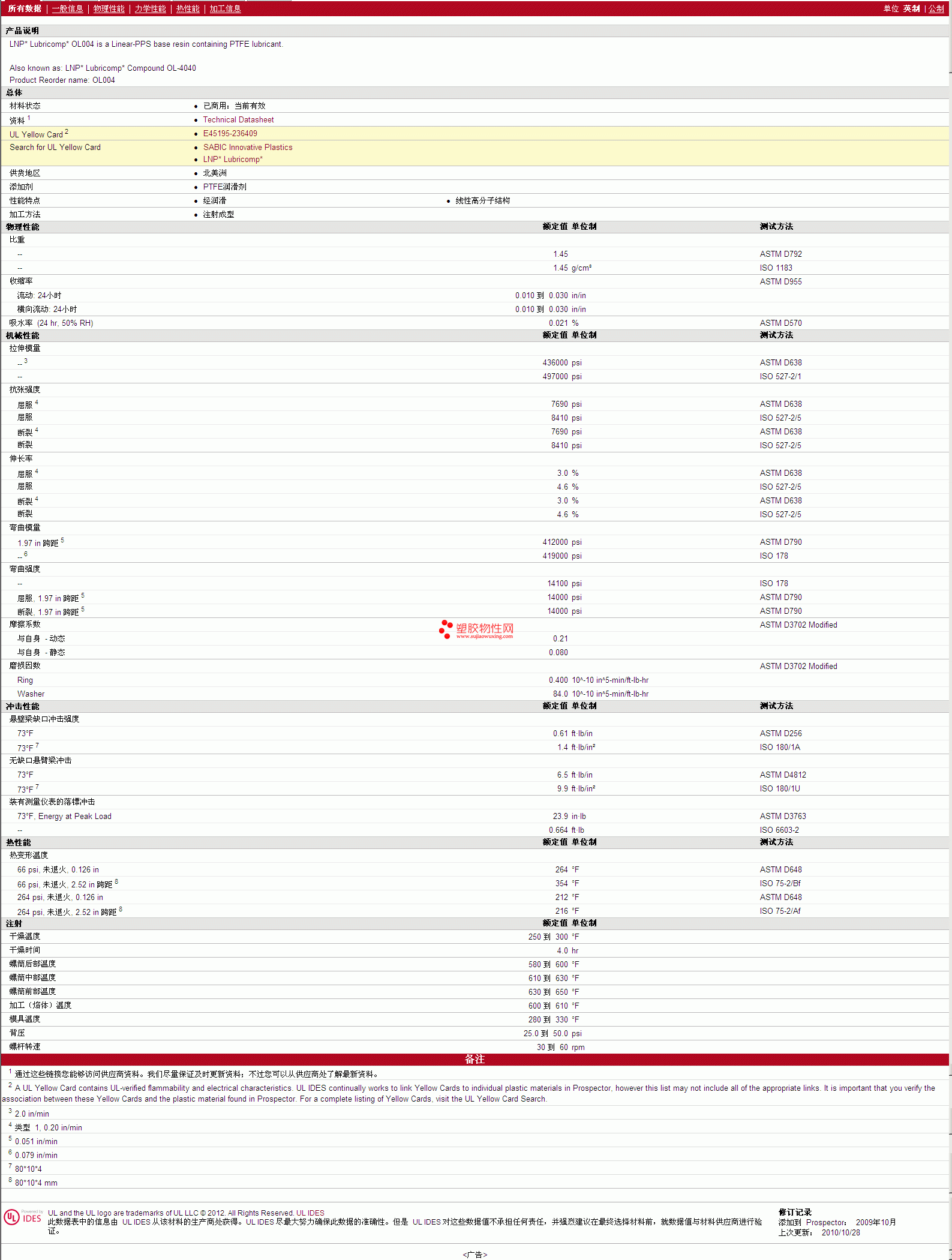
Task: Click the 73°F, Energy at Peak Load label
Action: coord(64,816)
